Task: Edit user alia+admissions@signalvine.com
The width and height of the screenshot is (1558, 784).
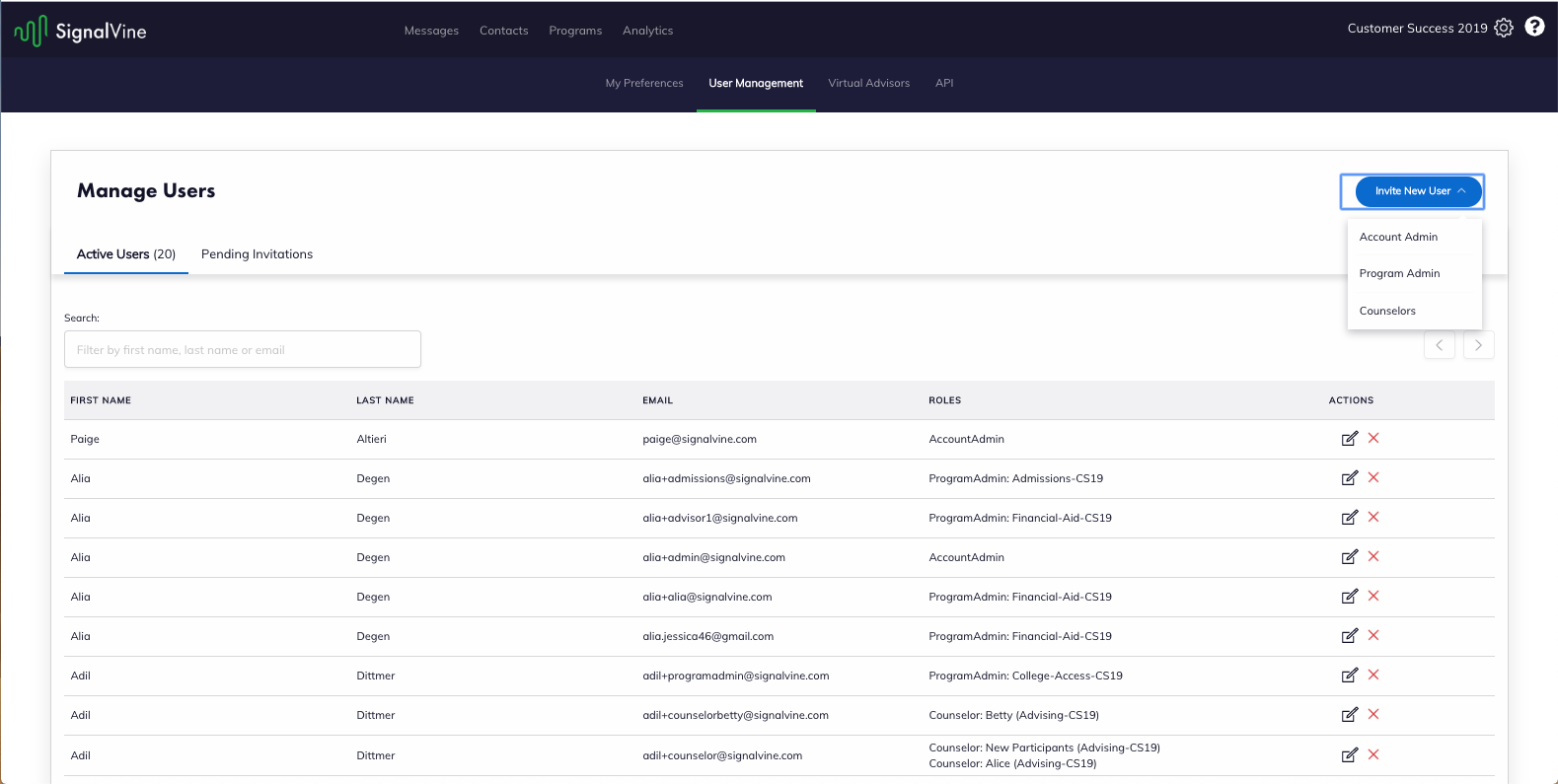Action: [x=1349, y=478]
